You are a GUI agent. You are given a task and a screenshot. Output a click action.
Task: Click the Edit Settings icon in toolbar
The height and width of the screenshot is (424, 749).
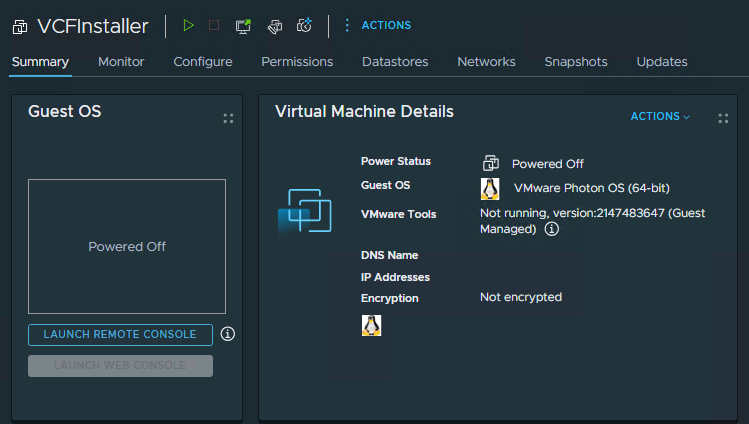274,26
